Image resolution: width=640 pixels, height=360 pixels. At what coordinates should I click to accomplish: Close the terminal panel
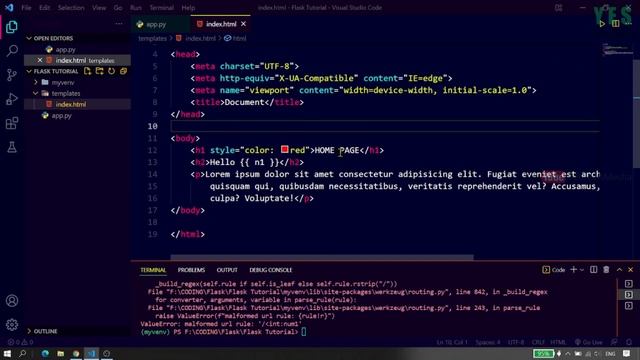[x=631, y=270]
